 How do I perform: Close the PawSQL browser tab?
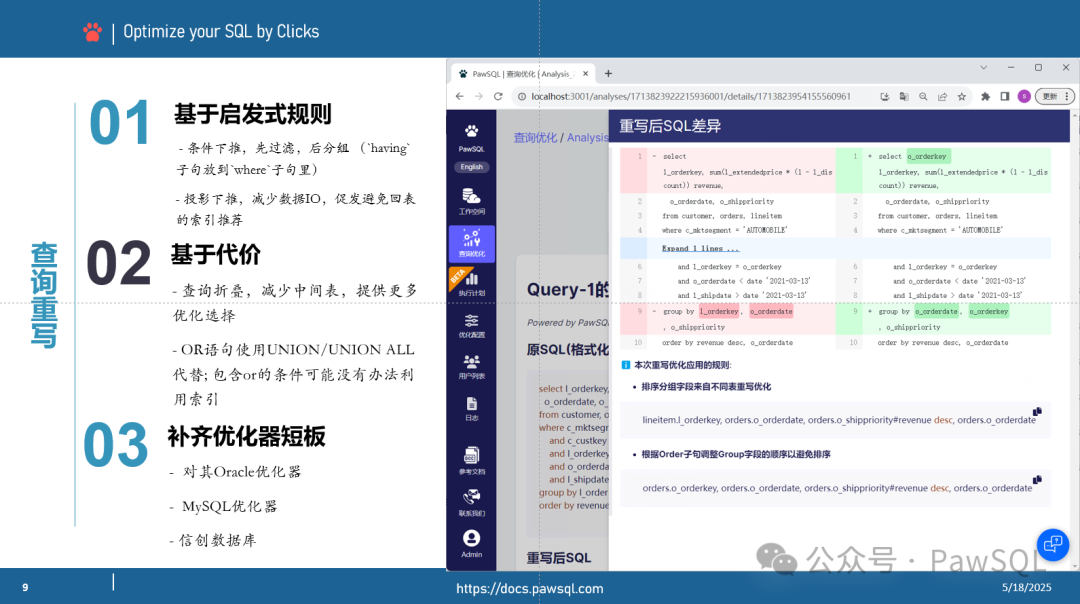pos(585,74)
